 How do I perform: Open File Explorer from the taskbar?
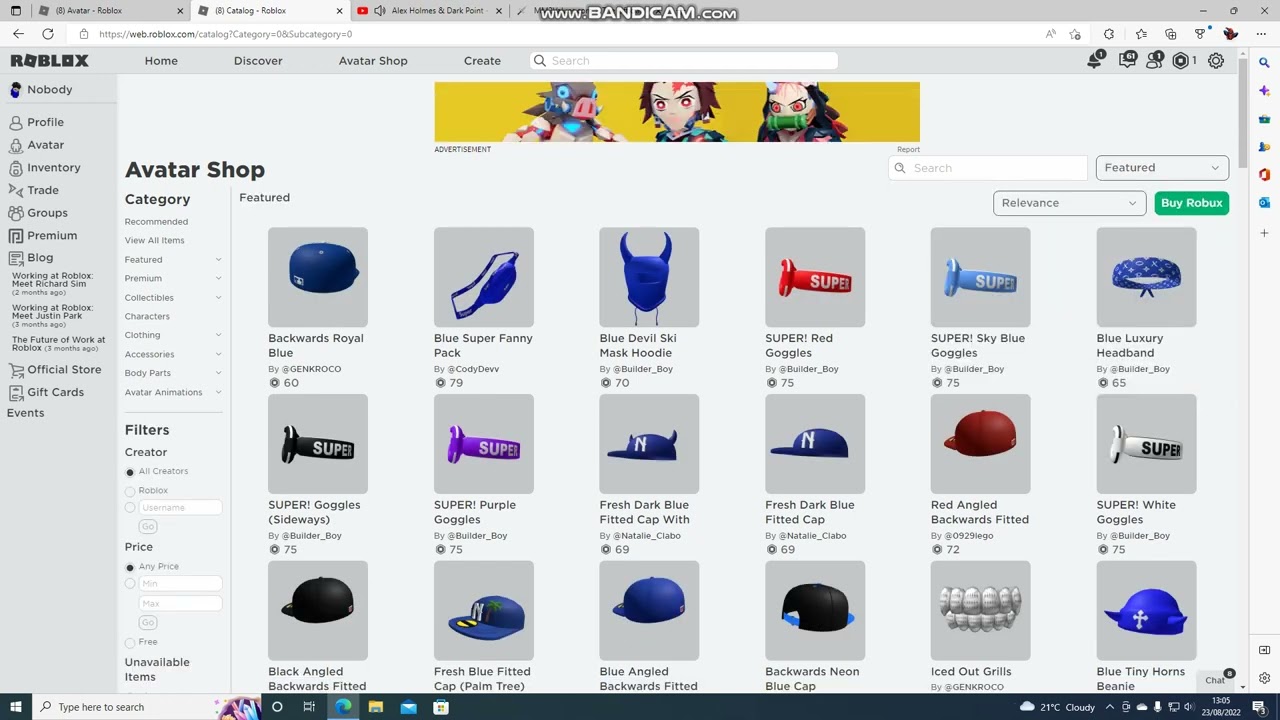376,707
